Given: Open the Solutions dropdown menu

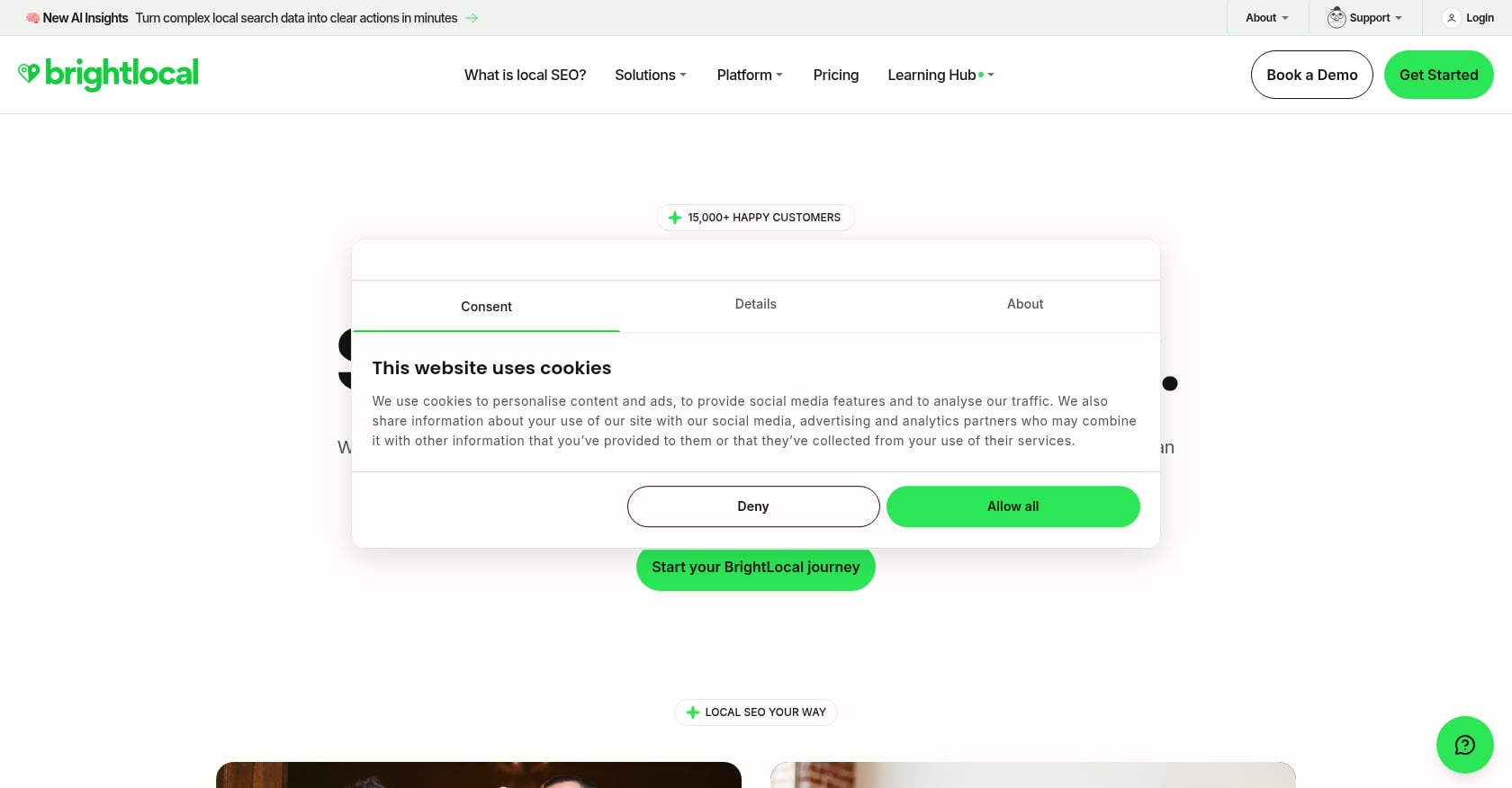Looking at the screenshot, I should (x=651, y=75).
